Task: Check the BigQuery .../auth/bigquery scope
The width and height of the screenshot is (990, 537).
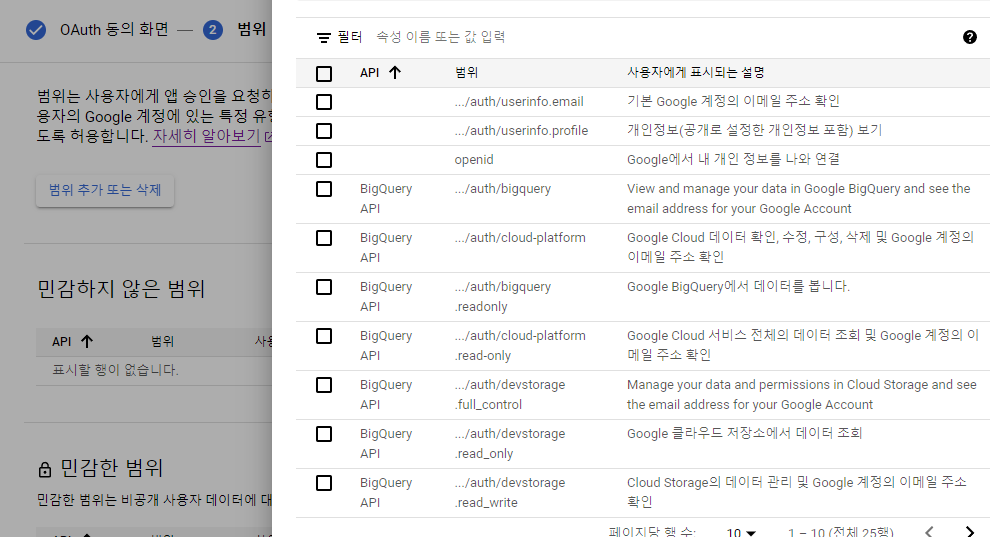Action: [x=324, y=189]
